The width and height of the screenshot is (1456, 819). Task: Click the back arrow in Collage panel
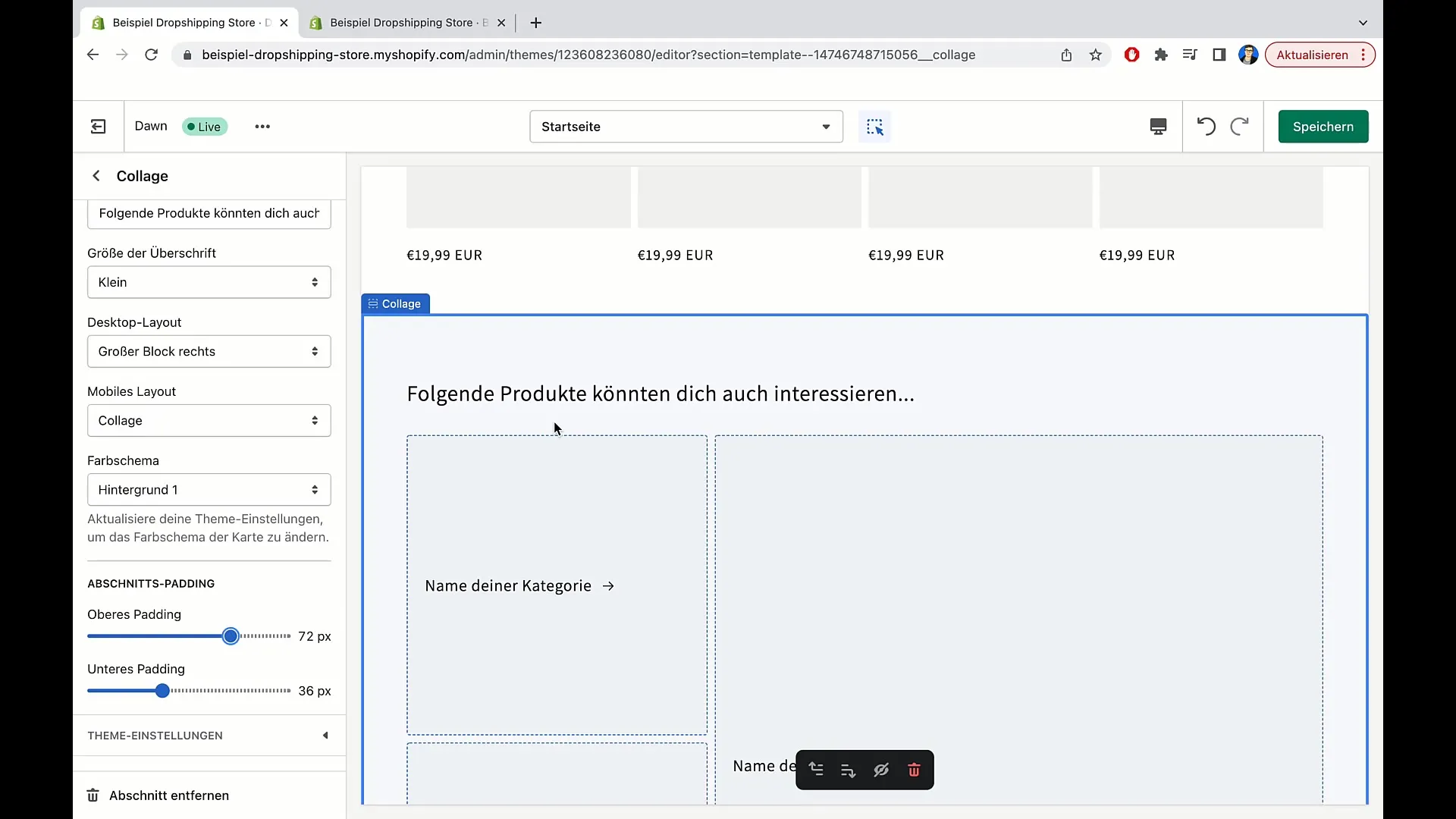(96, 176)
